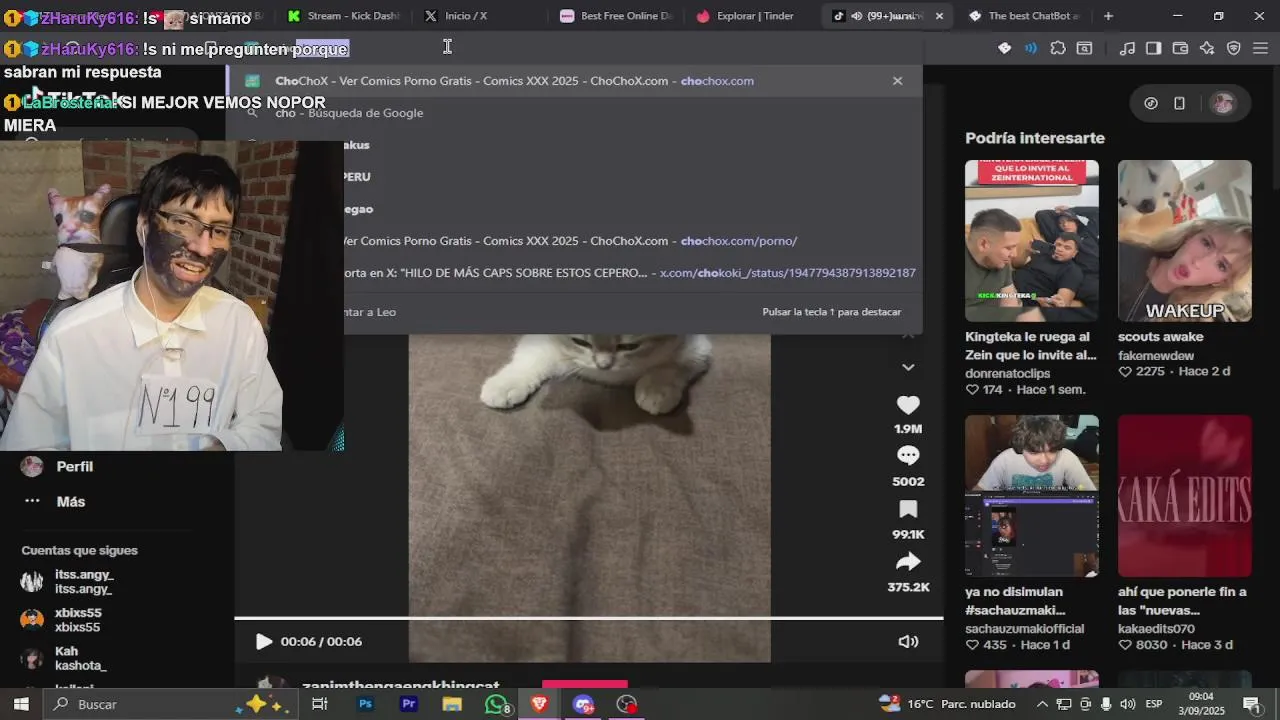Viewport: 1280px width, 720px height.
Task: Open the Brave hamburger main menu
Action: pyautogui.click(x=1260, y=48)
